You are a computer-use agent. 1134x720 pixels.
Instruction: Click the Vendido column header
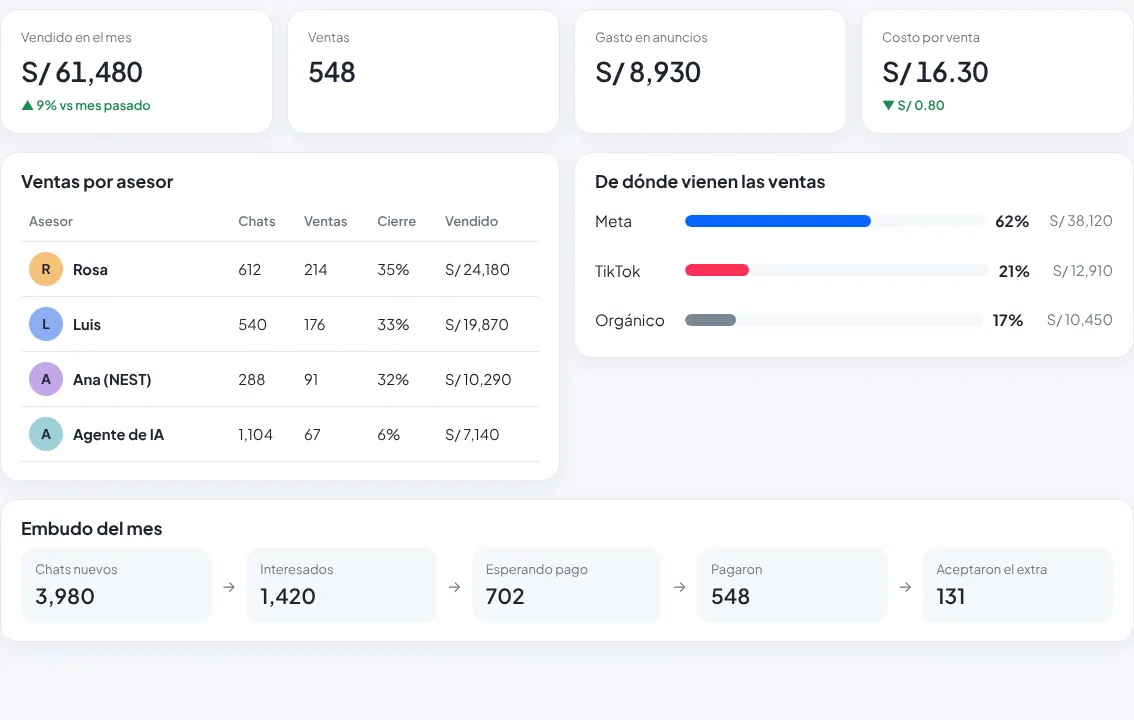coord(472,221)
